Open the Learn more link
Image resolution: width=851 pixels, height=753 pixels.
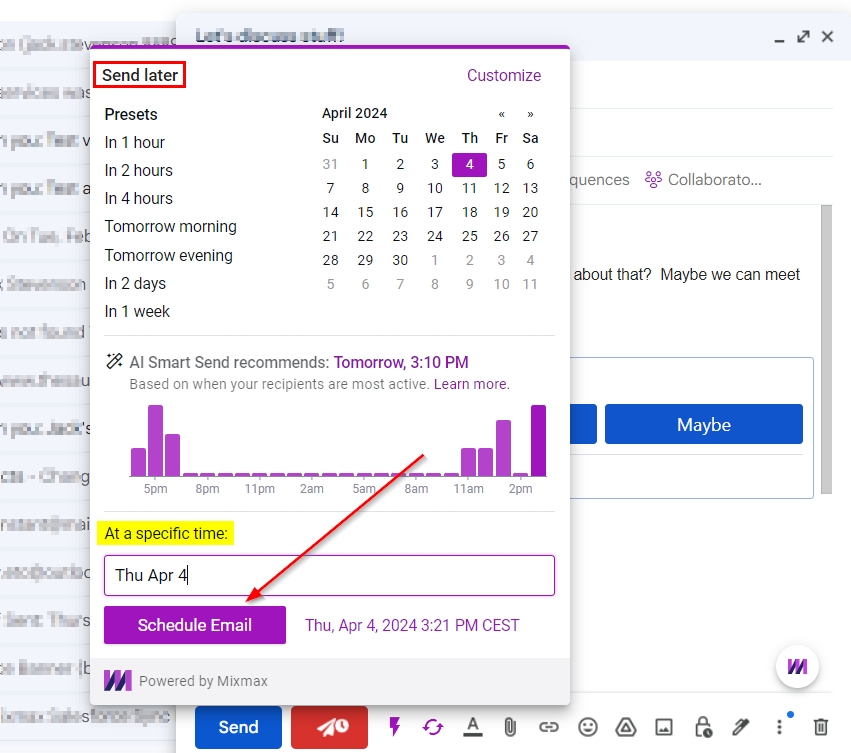click(x=471, y=383)
